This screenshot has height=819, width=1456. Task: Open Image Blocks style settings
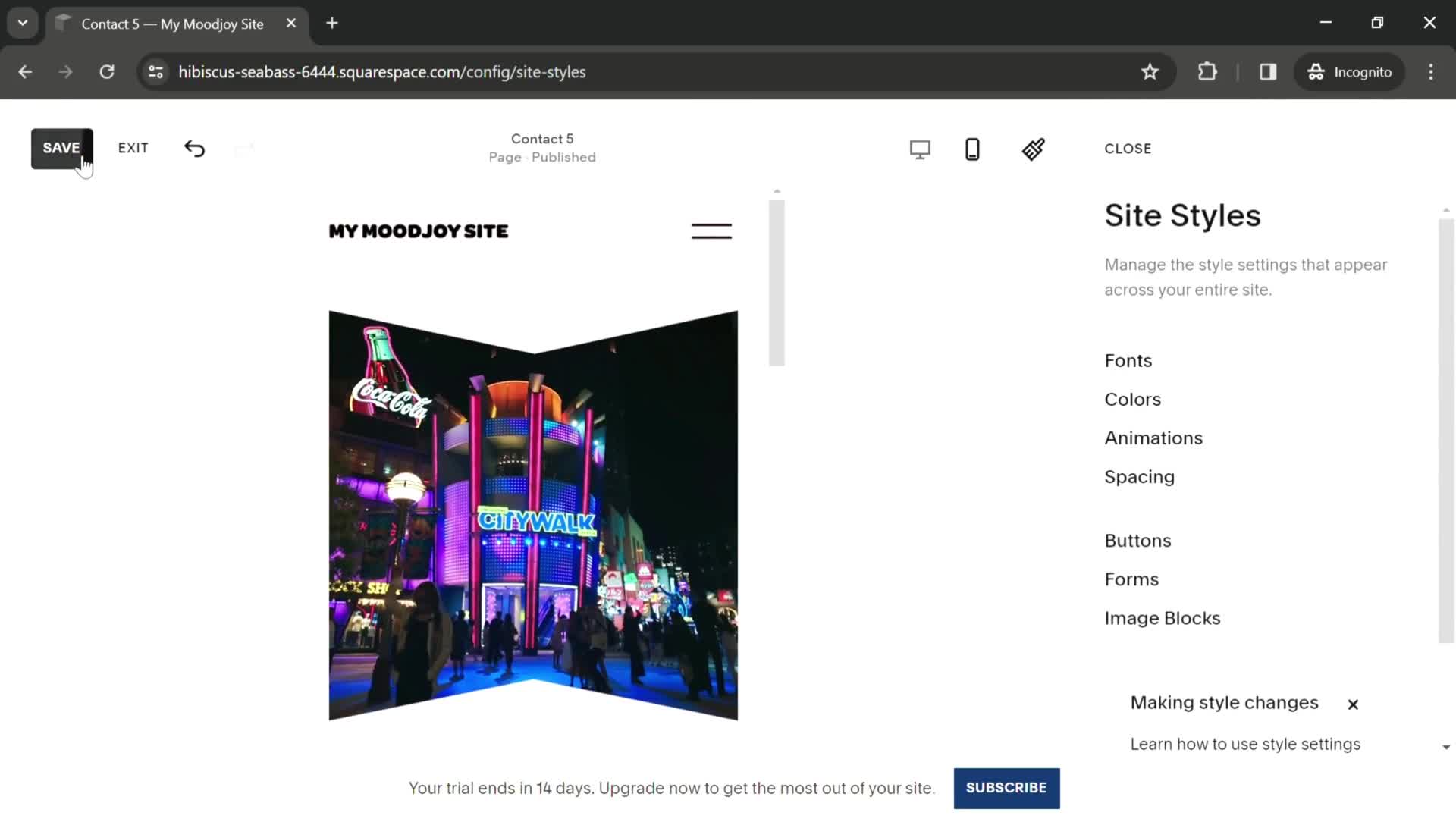tap(1162, 619)
